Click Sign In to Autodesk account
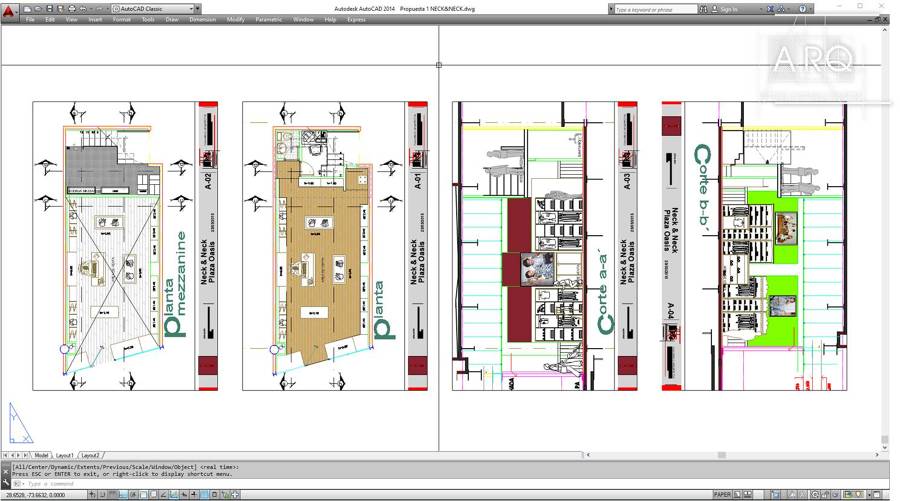The width and height of the screenshot is (900, 501). 726,9
